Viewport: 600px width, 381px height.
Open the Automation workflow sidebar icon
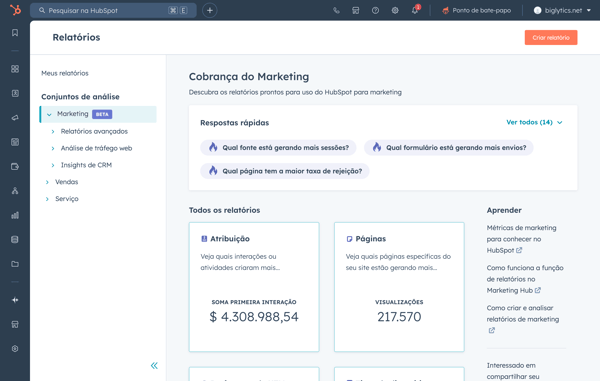(15, 191)
